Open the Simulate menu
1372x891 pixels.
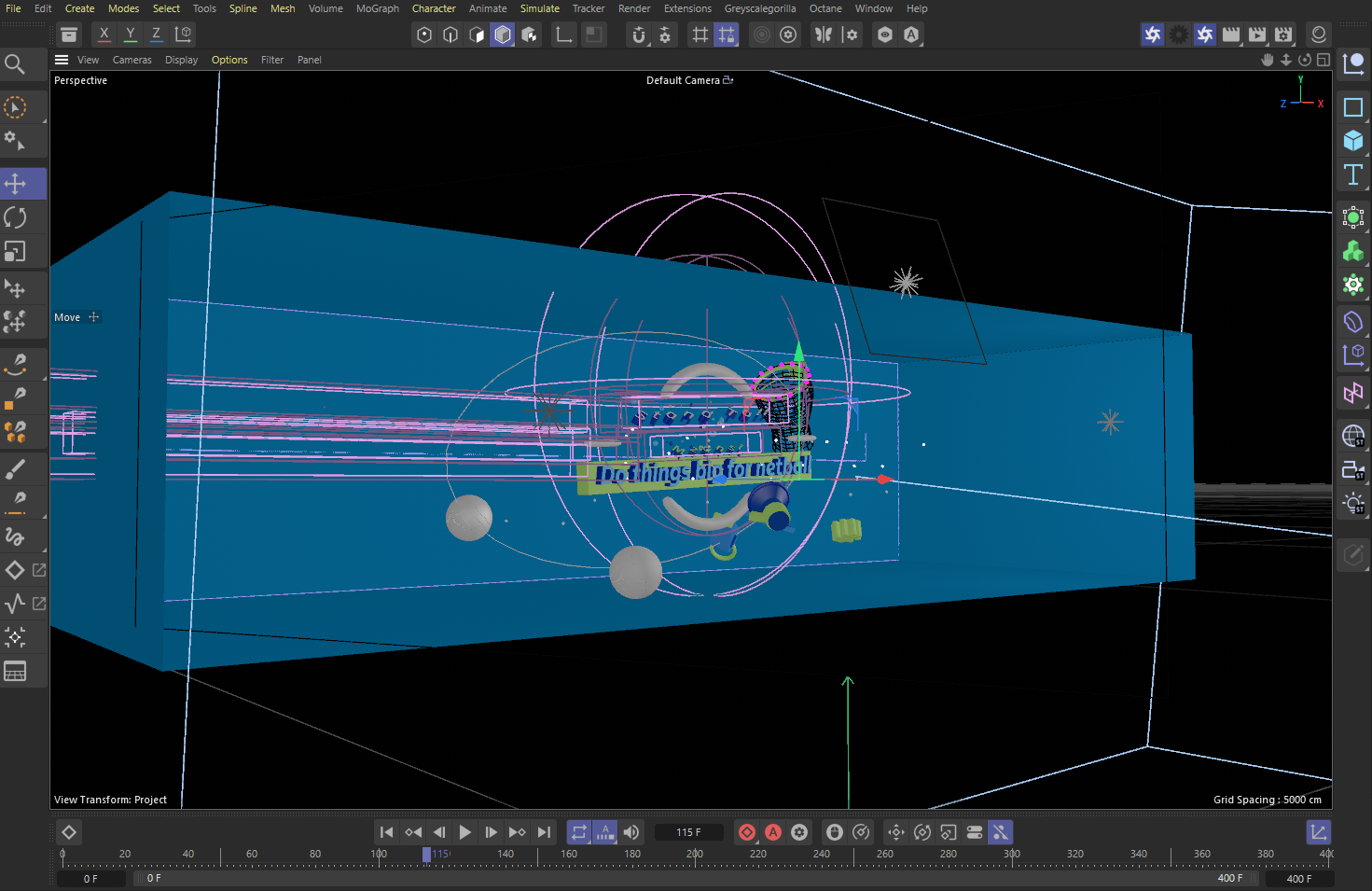click(x=539, y=8)
